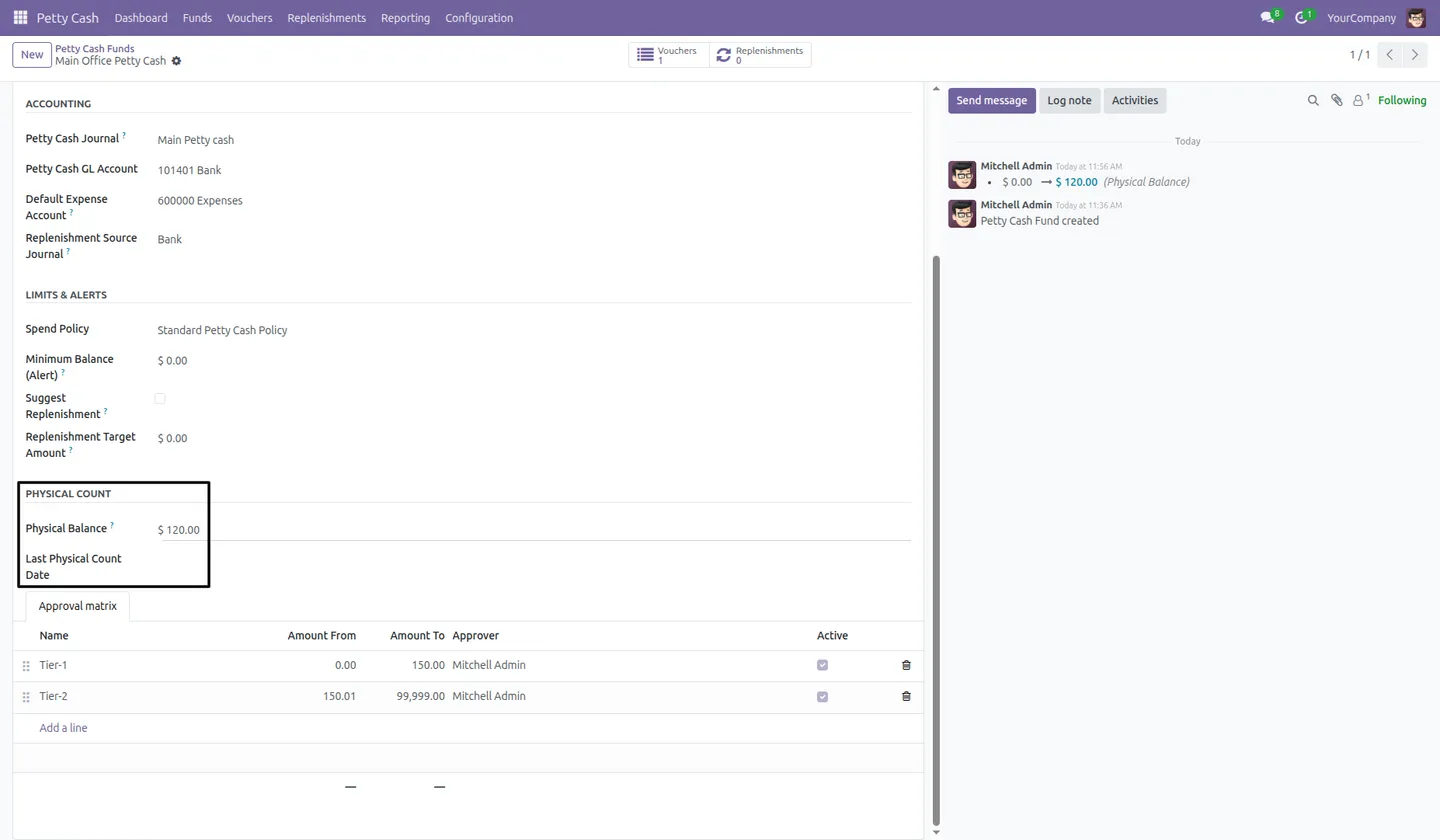Open the Configuration dropdown menu

[x=479, y=18]
